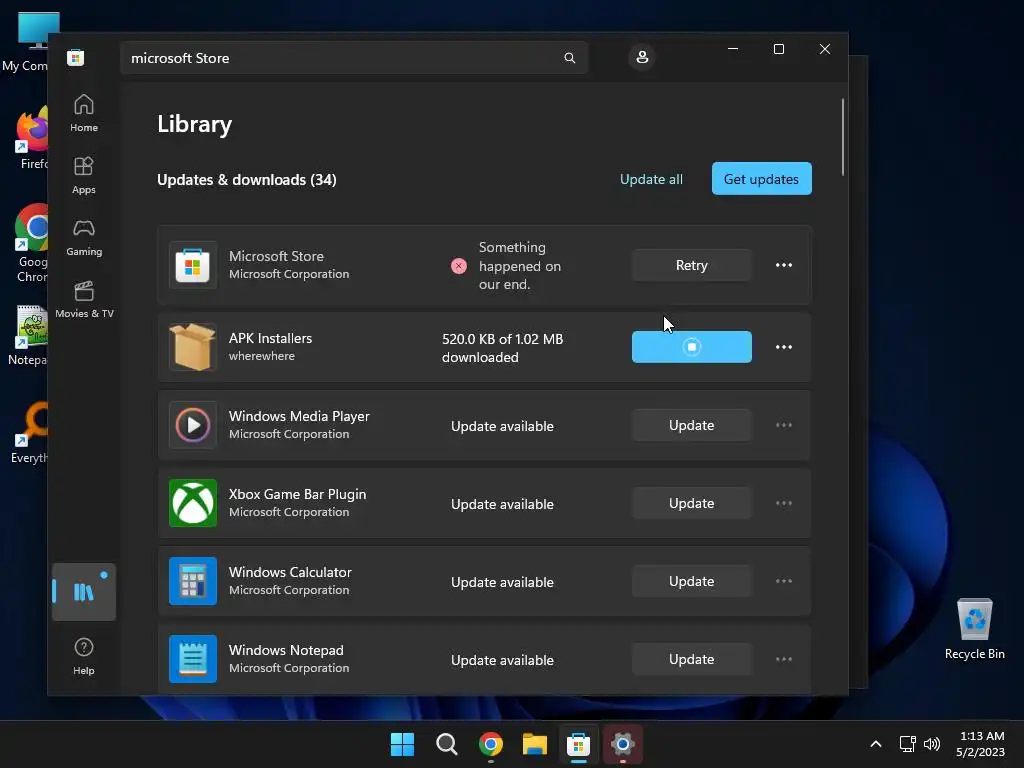Maximize the Microsoft Store window

point(778,49)
